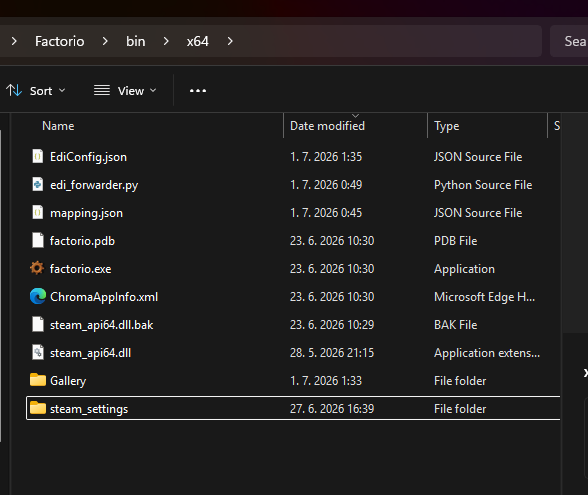Image resolution: width=588 pixels, height=495 pixels.
Task: Select the file name mapping.json
Action: point(86,213)
